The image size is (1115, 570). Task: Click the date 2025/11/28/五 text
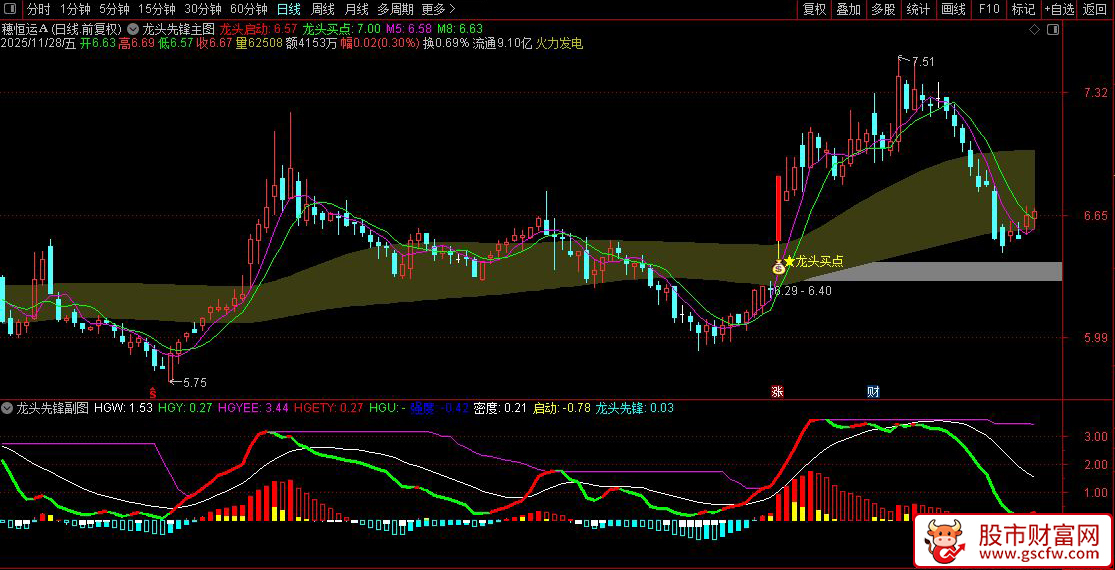coord(38,43)
